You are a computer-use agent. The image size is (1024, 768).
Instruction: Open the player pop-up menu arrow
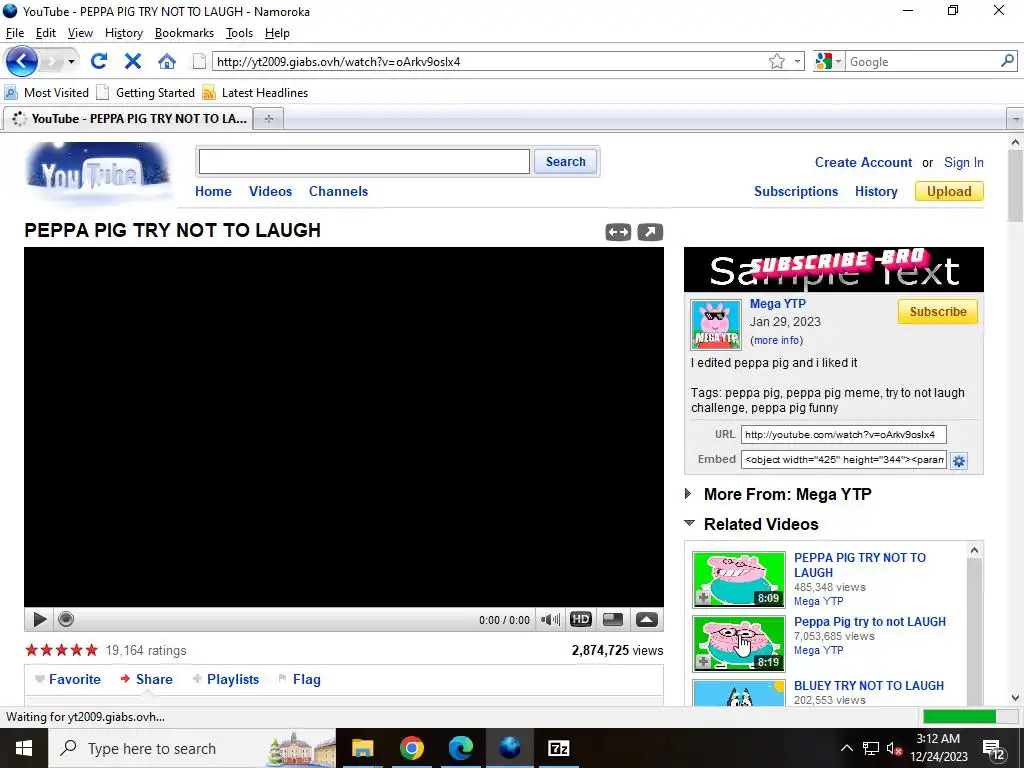coord(647,619)
